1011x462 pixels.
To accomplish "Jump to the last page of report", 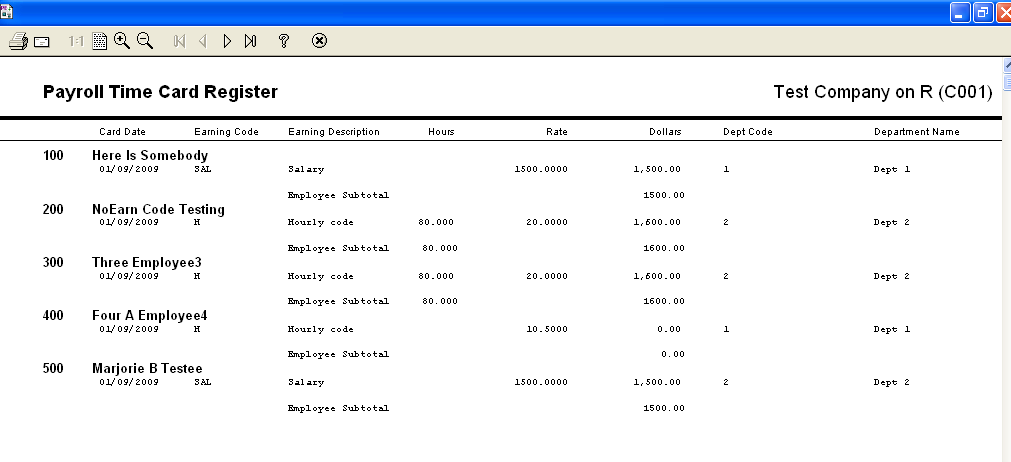I will tap(250, 41).
